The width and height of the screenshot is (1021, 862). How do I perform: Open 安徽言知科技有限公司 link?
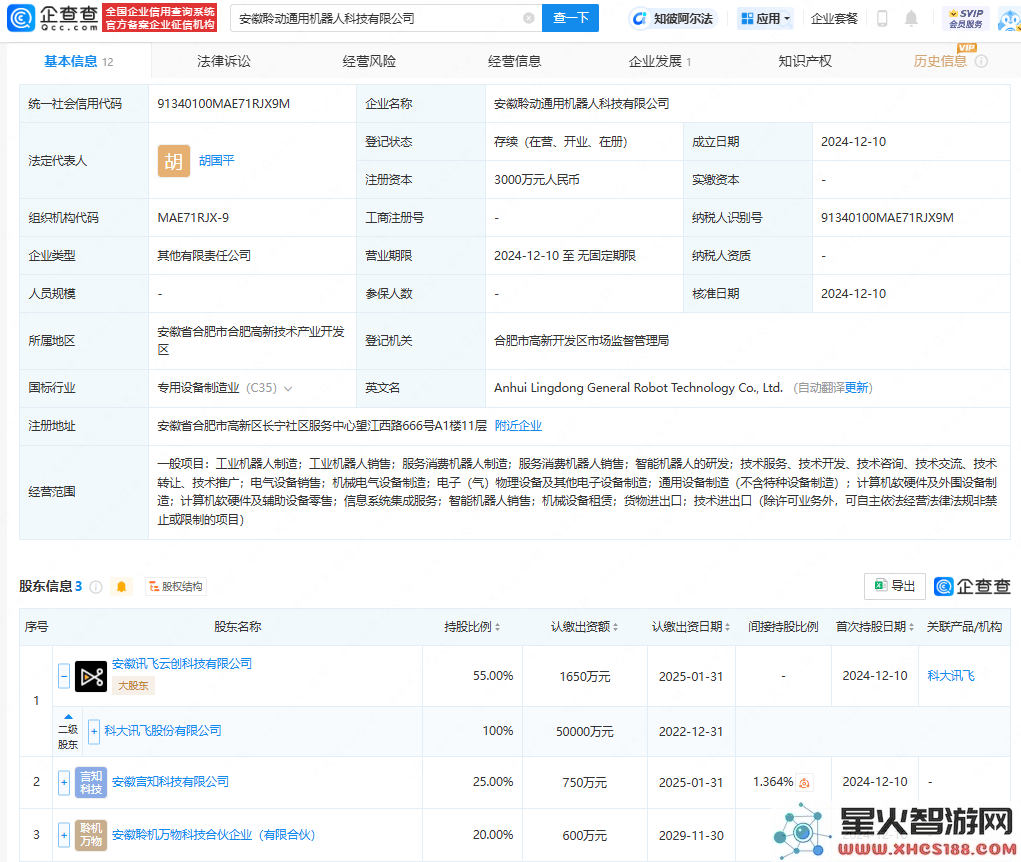(170, 782)
